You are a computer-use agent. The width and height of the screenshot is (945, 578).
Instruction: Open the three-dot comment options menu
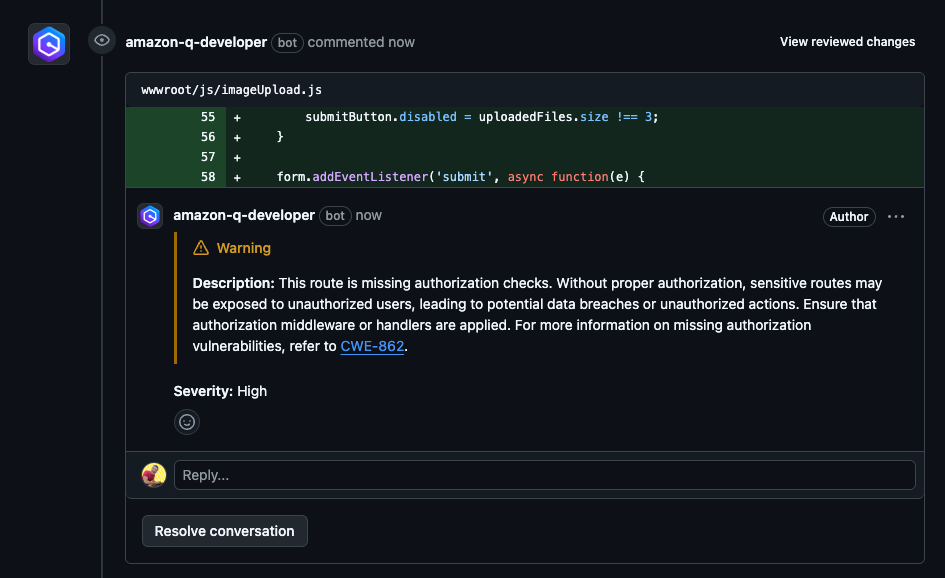pyautogui.click(x=896, y=217)
